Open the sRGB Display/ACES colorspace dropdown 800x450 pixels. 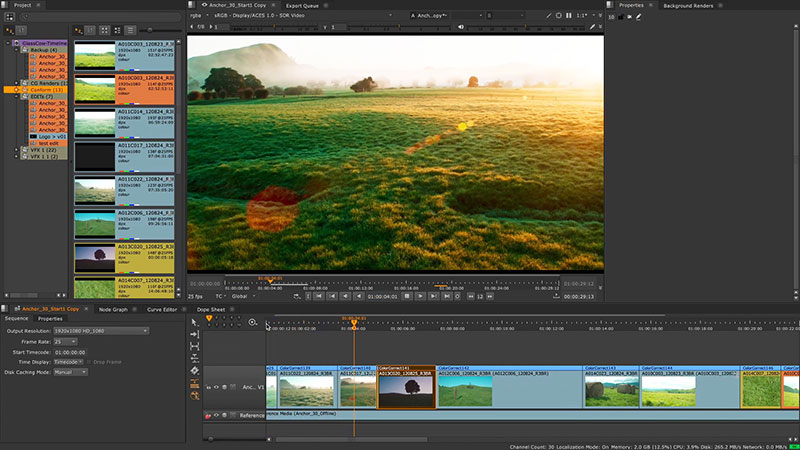303,16
